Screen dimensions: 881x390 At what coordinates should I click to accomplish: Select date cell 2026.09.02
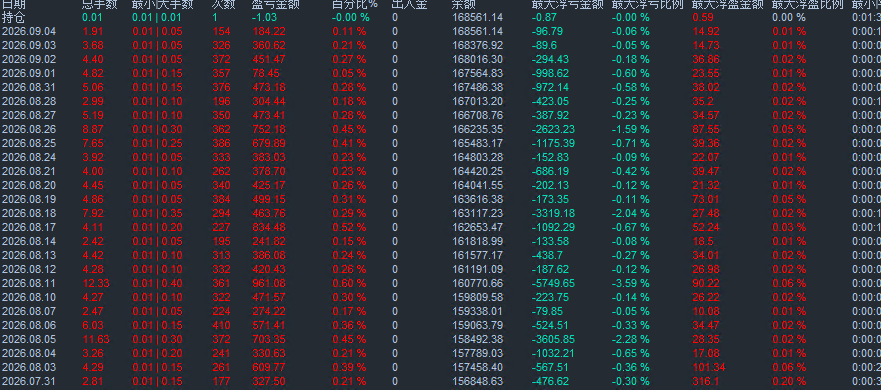click(29, 60)
